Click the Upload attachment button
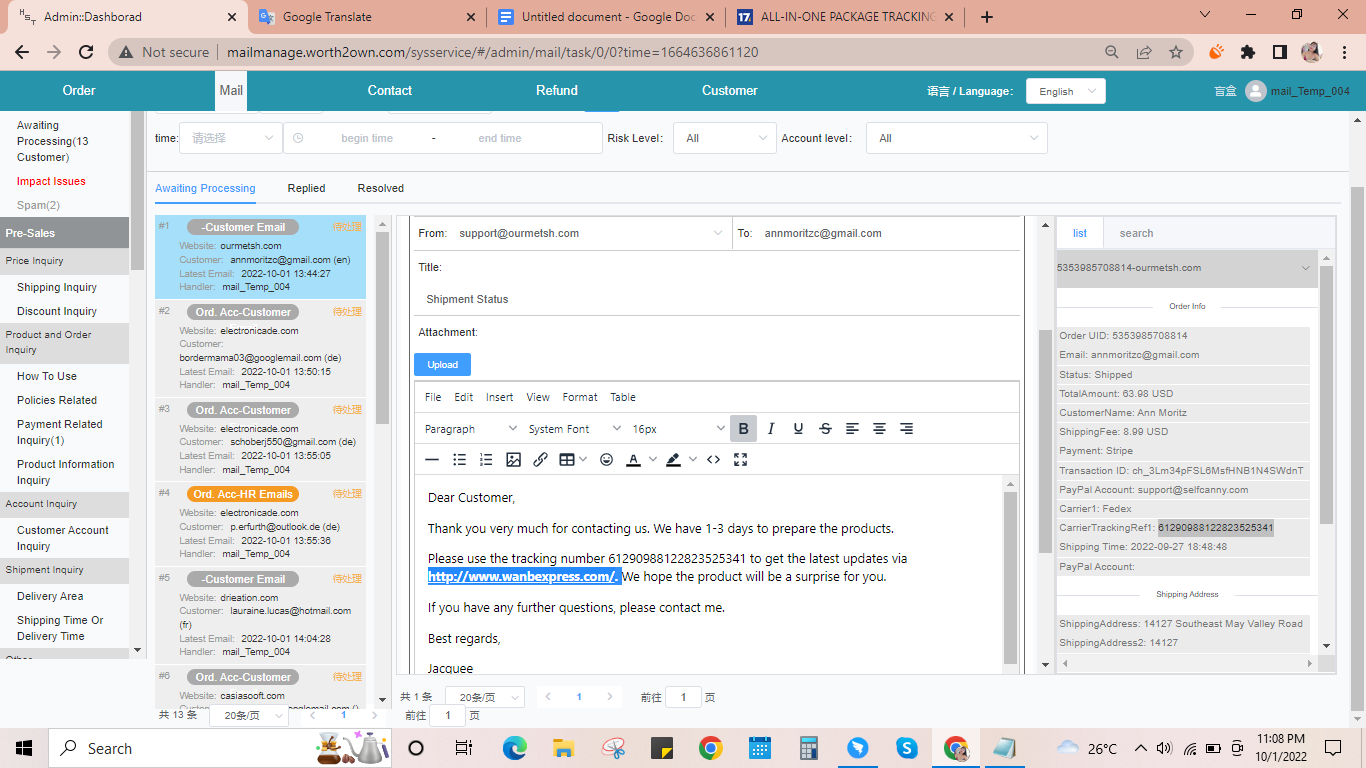This screenshot has width=1366, height=768. pyautogui.click(x=442, y=365)
